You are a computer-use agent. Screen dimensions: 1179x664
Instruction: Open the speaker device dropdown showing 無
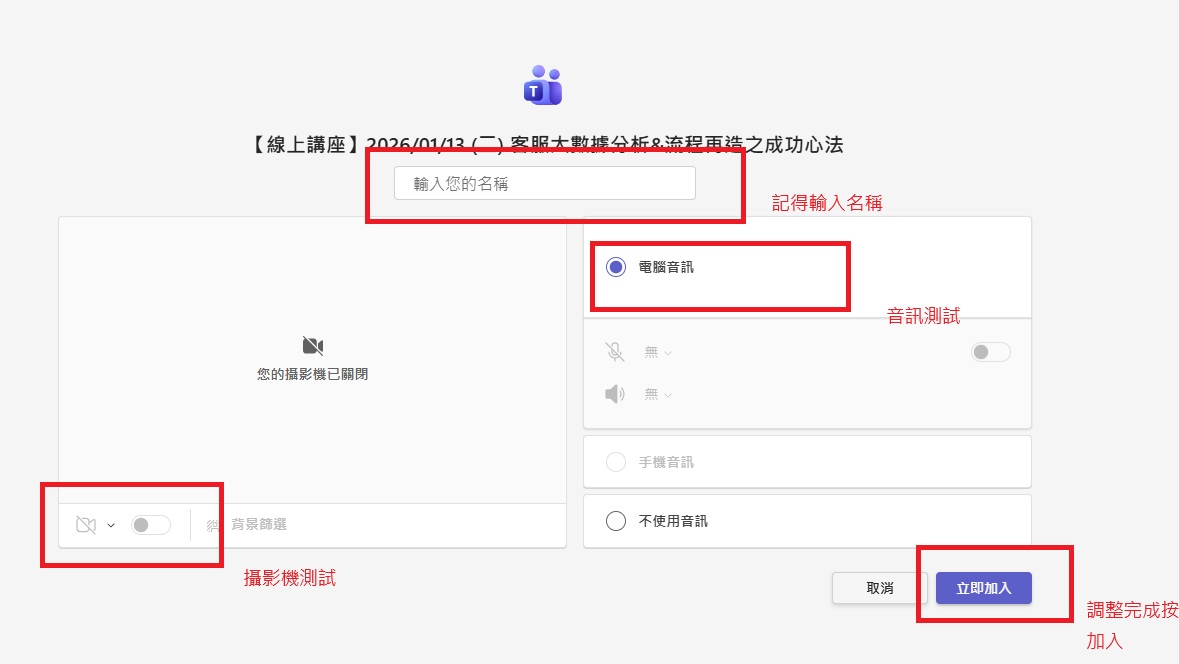[658, 394]
